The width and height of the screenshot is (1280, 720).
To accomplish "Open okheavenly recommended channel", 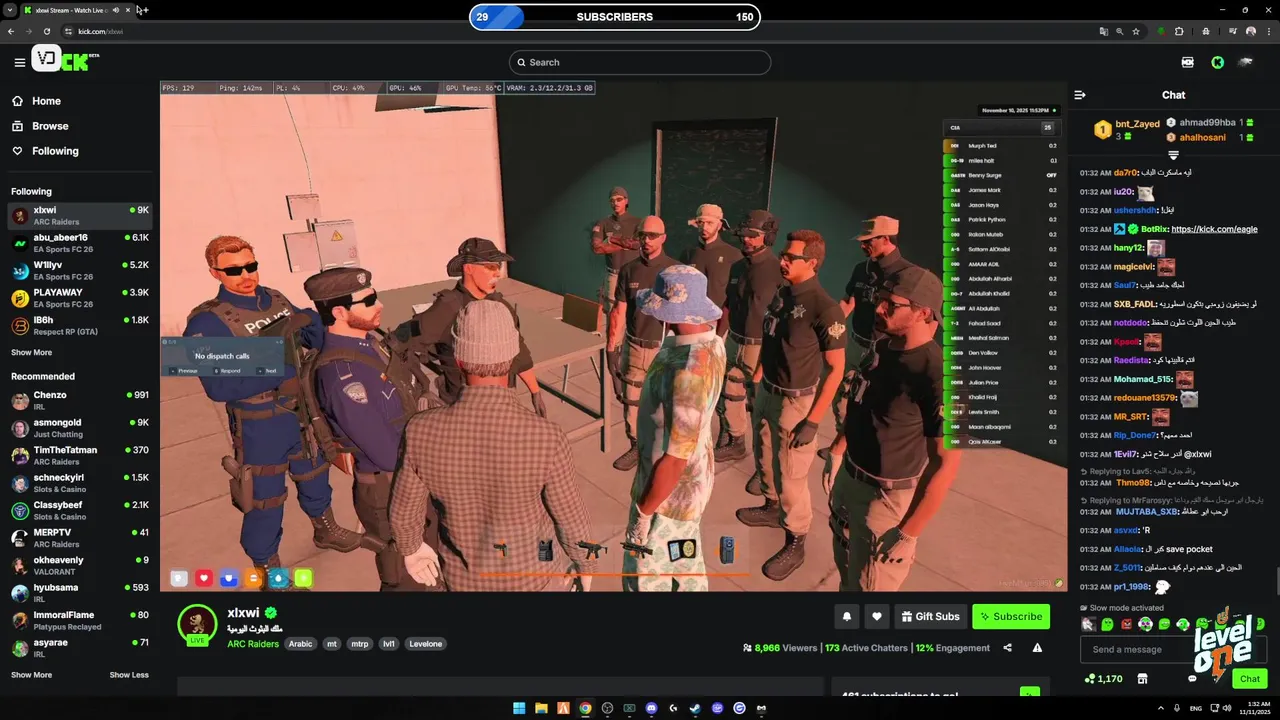I will tap(80, 566).
